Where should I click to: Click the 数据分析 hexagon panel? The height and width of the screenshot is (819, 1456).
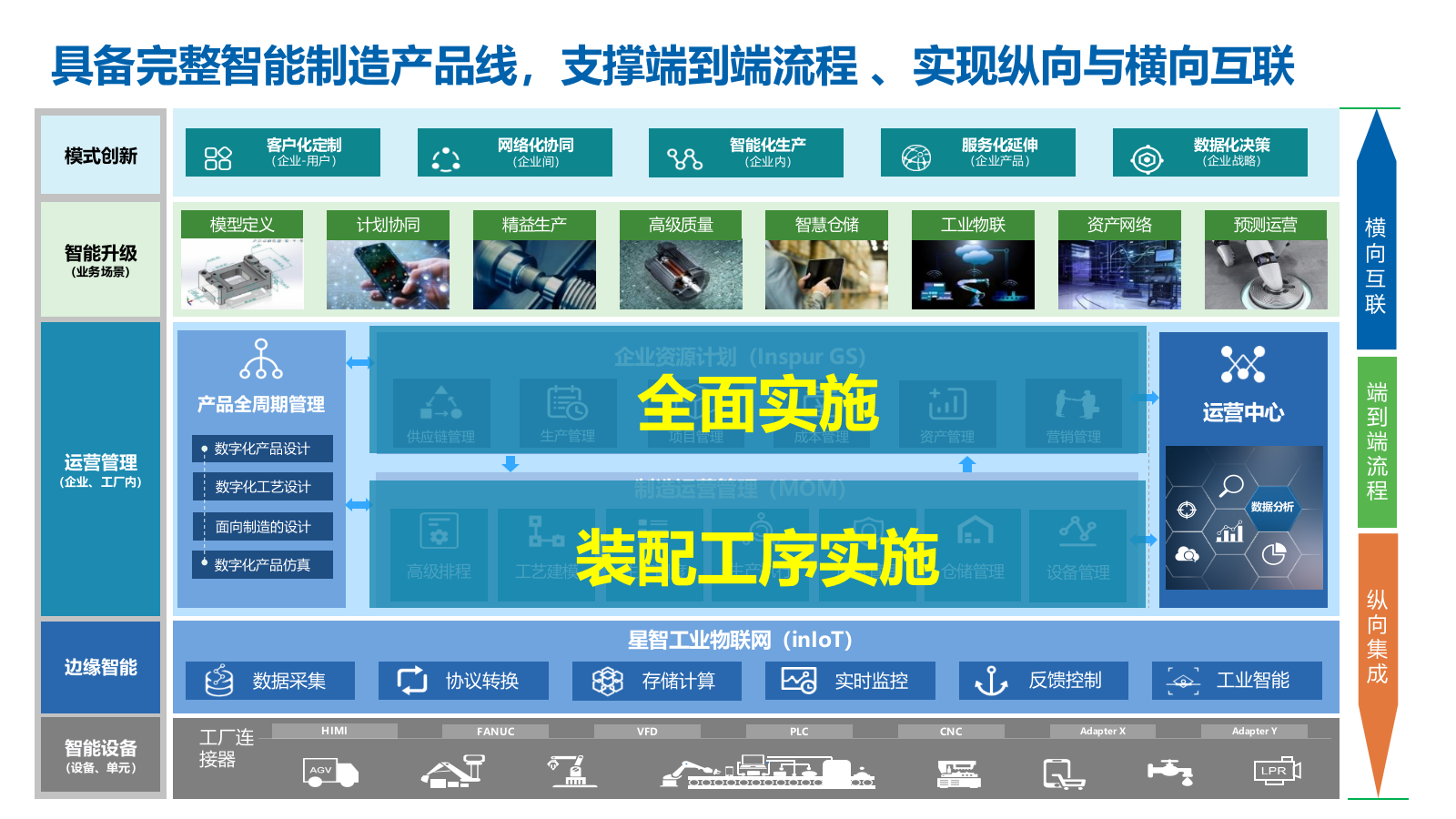[1274, 506]
